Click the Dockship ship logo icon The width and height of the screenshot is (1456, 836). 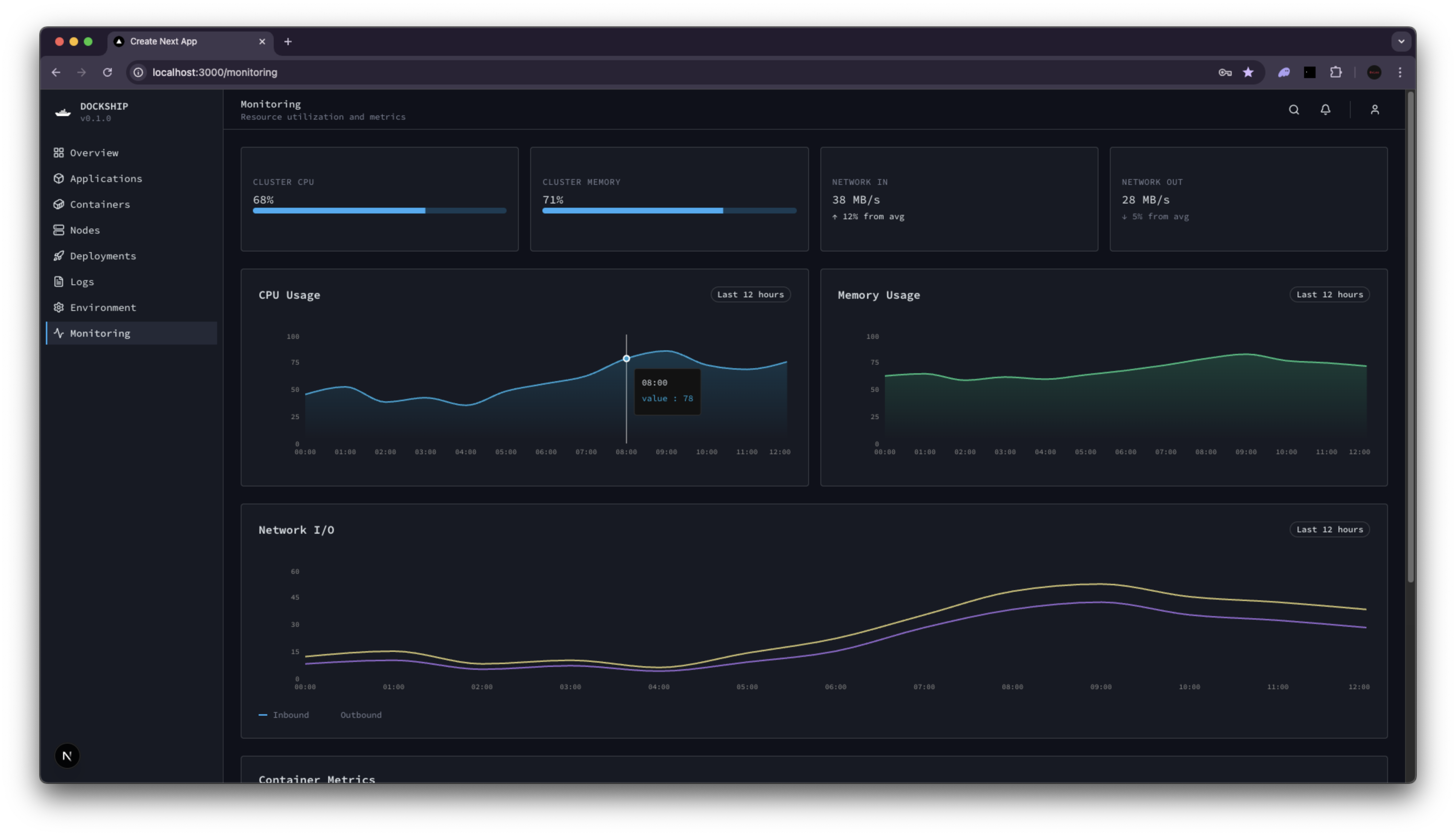(x=63, y=112)
